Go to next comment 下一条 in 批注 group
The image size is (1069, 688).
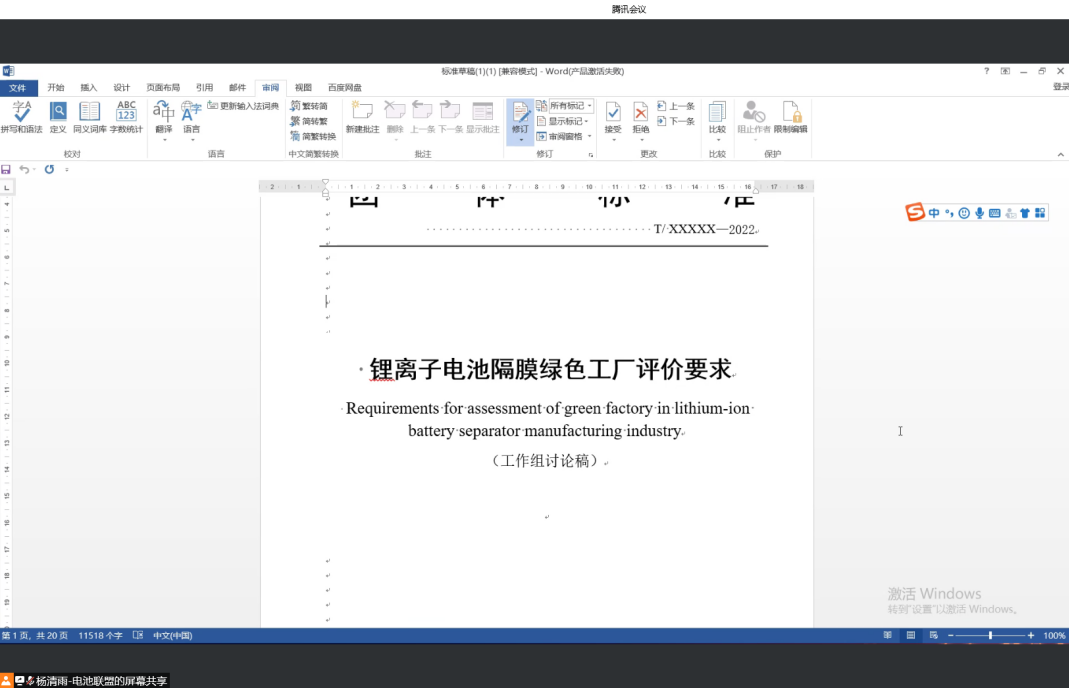coord(450,117)
